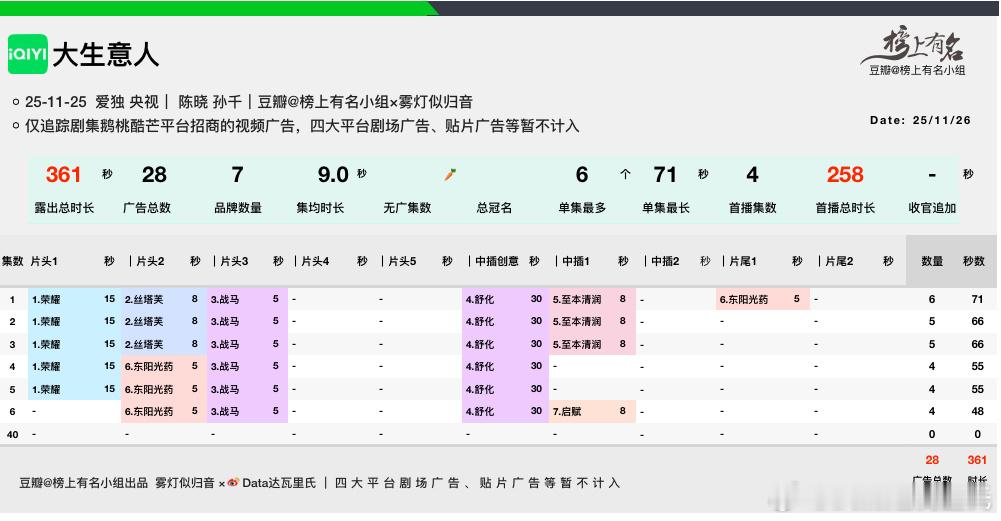This screenshot has width=1001, height=521.
Task: Click the 中插2 column header
Action: [665, 261]
